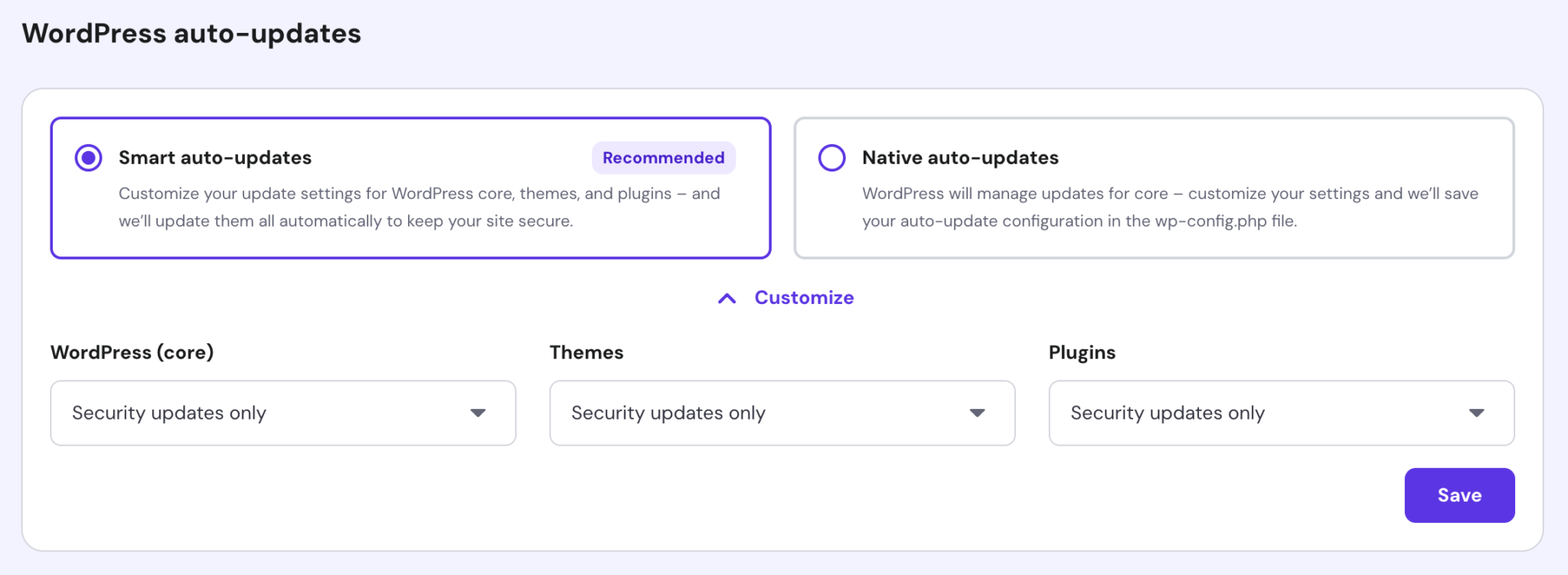The height and width of the screenshot is (575, 1568).
Task: Click the Smart auto-updates title text
Action: tap(215, 158)
